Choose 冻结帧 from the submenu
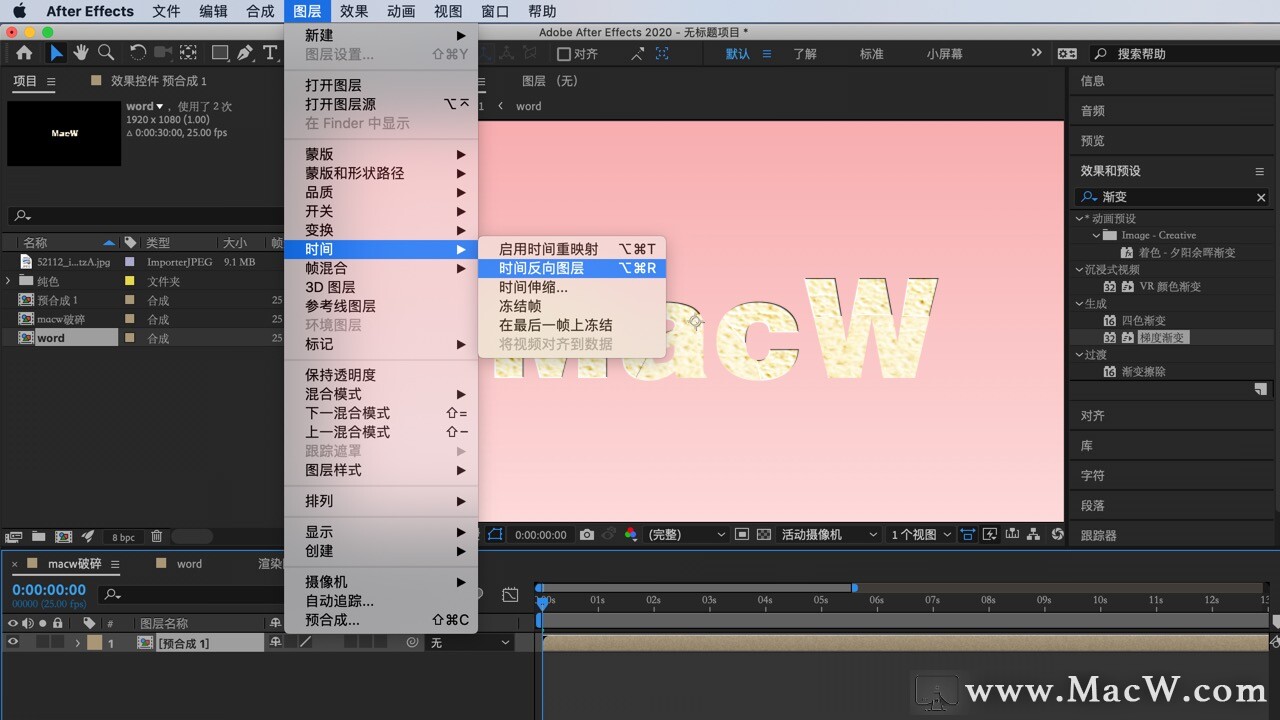The width and height of the screenshot is (1280, 720). [572, 306]
